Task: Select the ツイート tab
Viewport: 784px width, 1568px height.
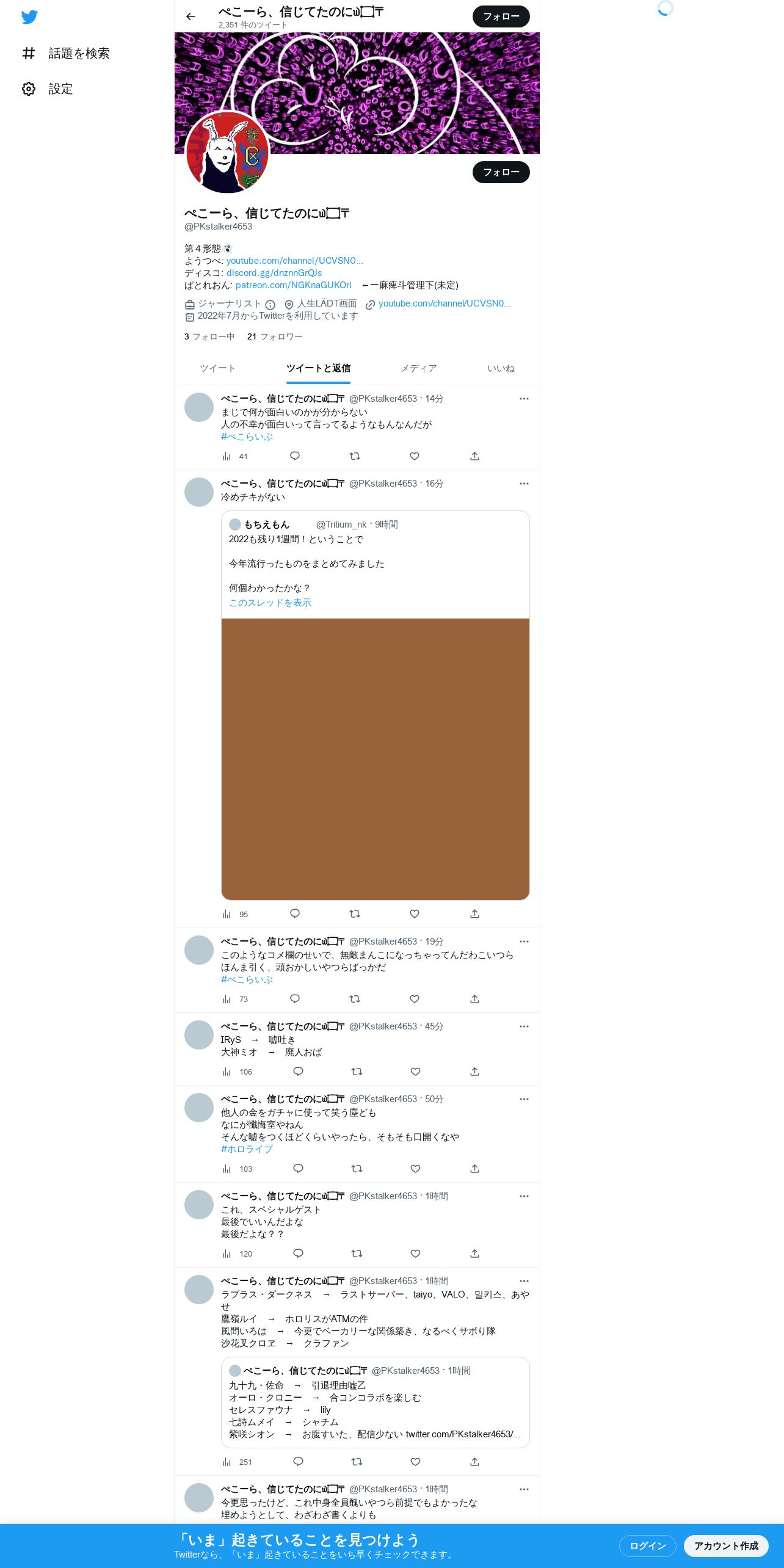Action: (x=217, y=368)
